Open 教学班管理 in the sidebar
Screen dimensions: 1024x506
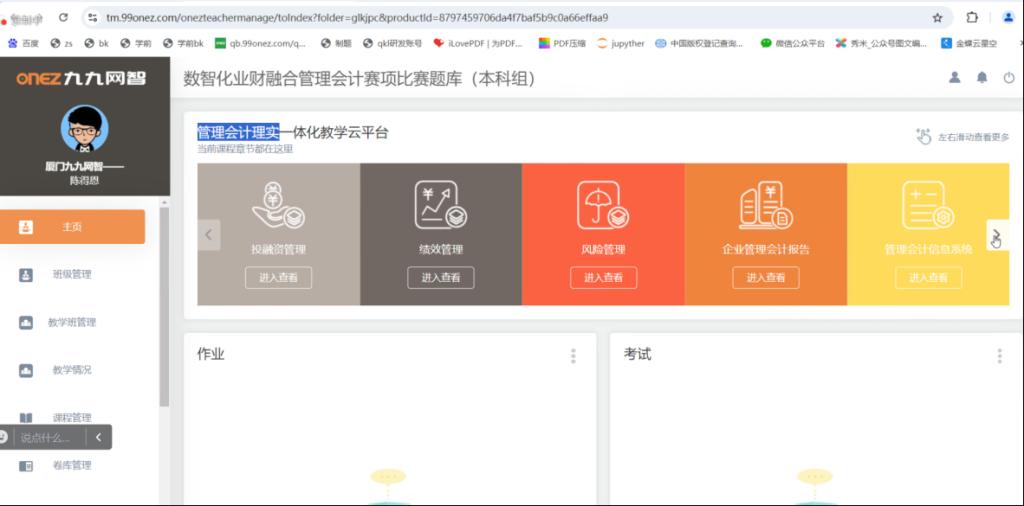click(72, 323)
